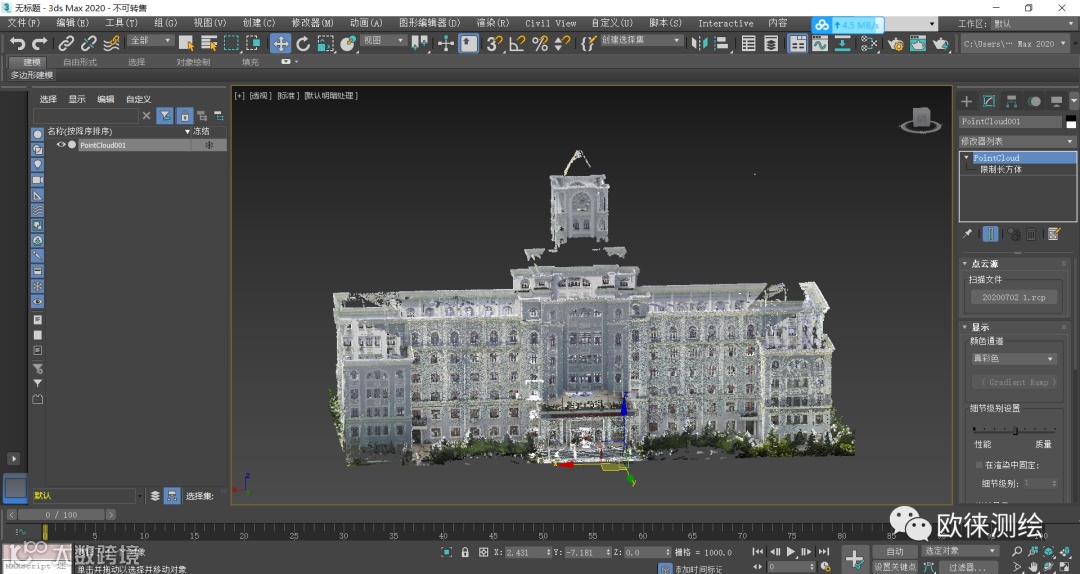The height and width of the screenshot is (574, 1080).
Task: Switch to the Create command panel
Action: (x=967, y=101)
